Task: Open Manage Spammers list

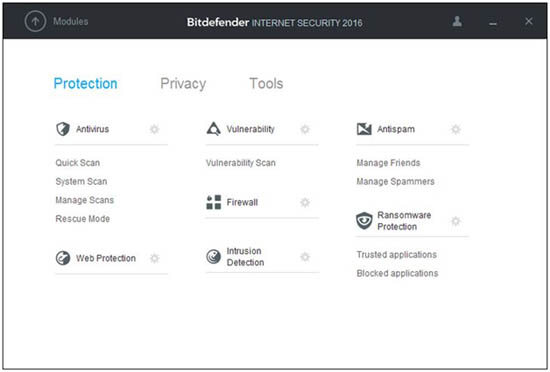Action: point(395,182)
